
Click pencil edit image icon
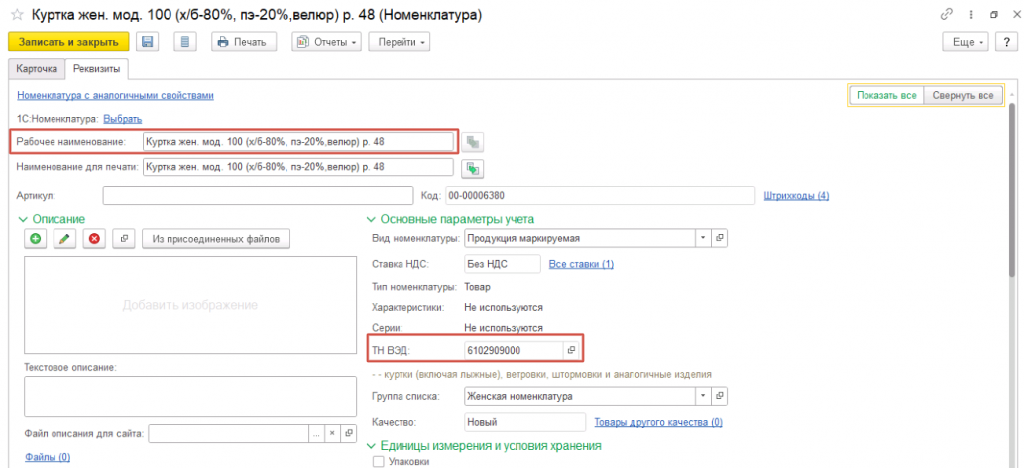[65, 238]
